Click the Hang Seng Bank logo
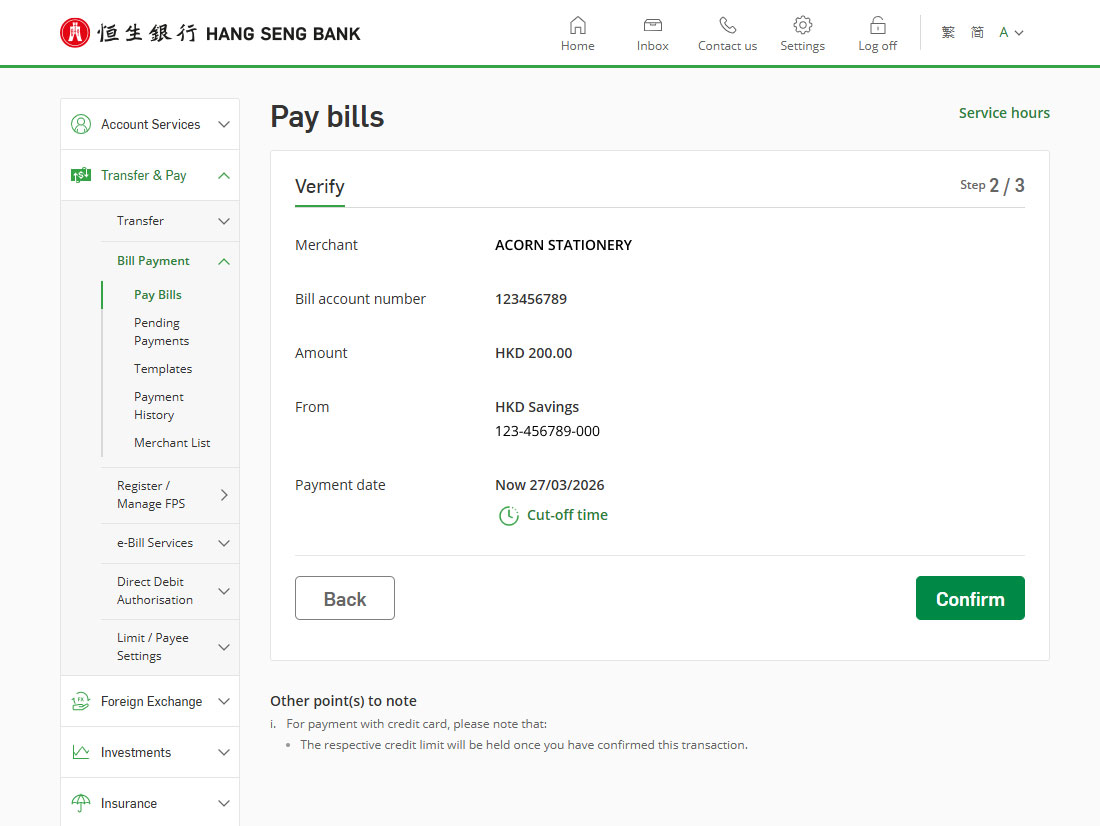This screenshot has width=1100, height=826. point(210,33)
